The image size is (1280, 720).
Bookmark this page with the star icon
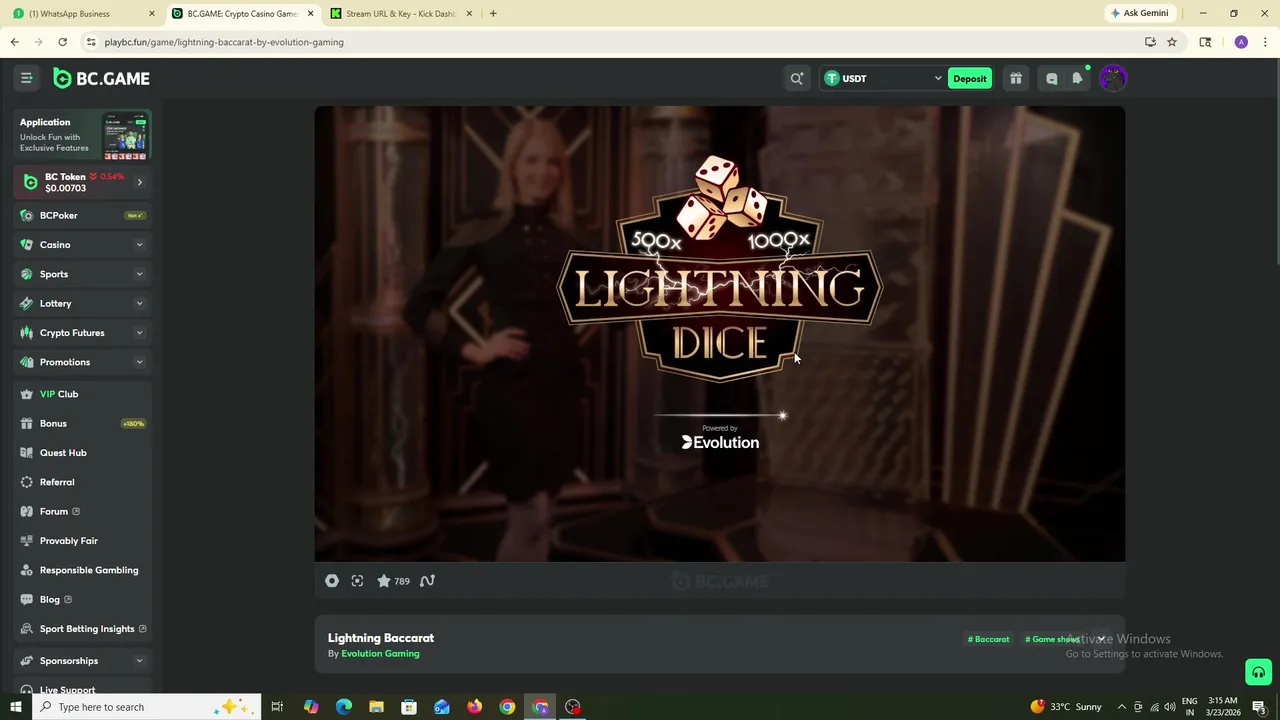1172,42
